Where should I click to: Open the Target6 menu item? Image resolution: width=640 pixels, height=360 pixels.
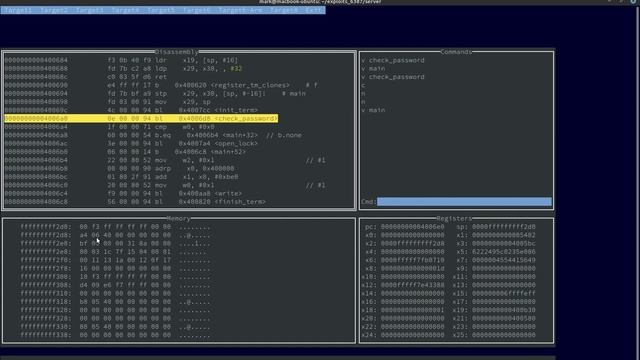pos(197,10)
